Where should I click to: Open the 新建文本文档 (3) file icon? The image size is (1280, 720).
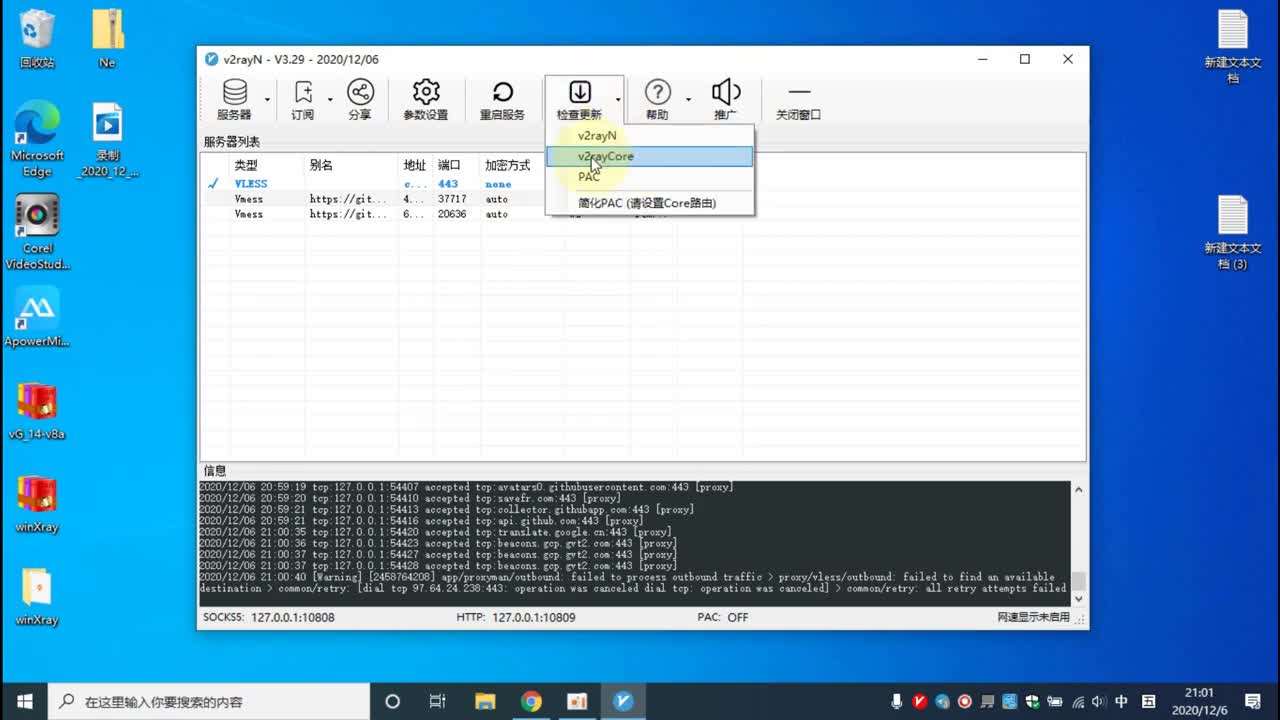point(1233,232)
